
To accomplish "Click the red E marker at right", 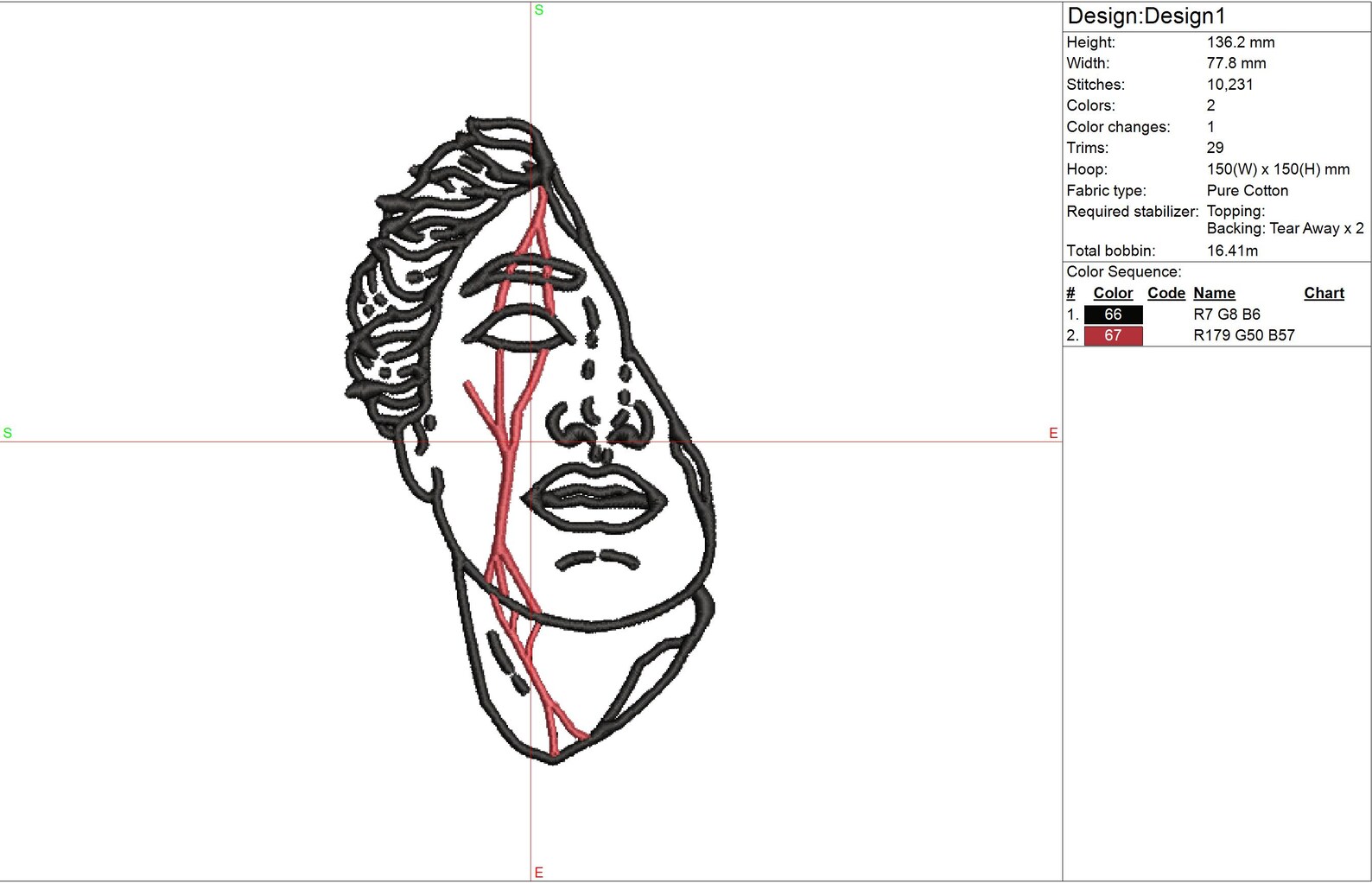I will pyautogui.click(x=1053, y=433).
